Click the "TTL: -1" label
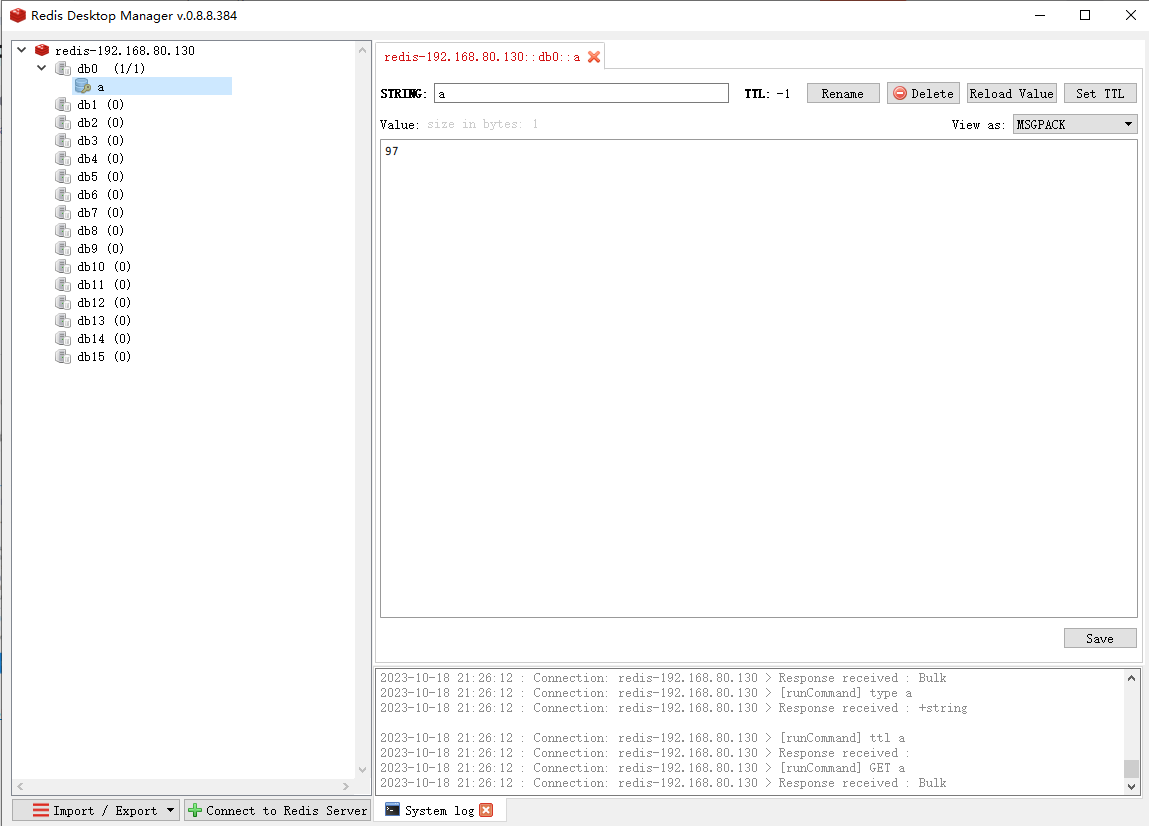Screen dimensions: 1149x826 767,93
